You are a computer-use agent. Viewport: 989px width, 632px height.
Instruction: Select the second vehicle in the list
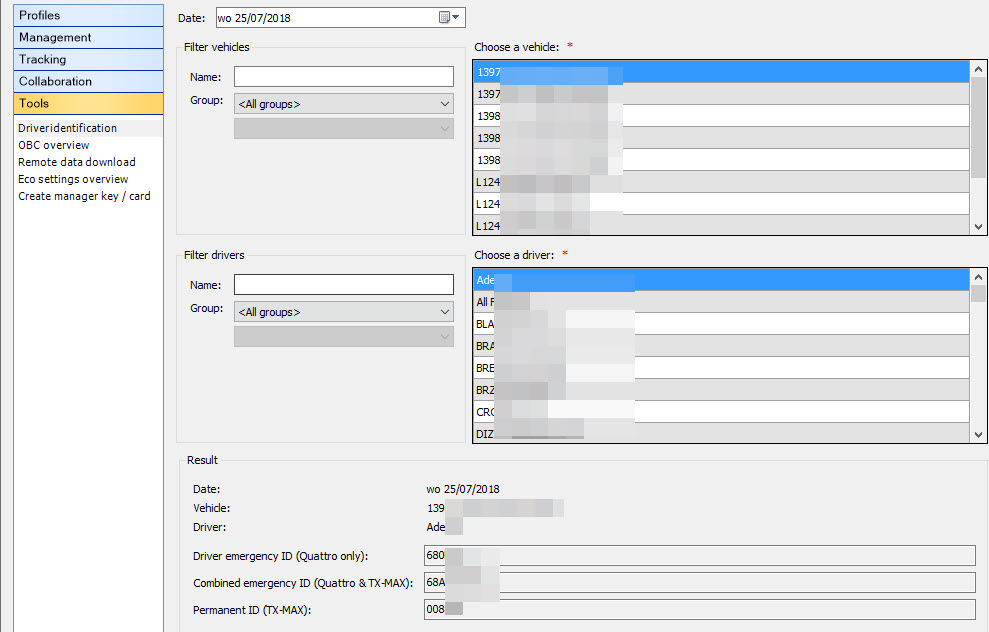720,94
